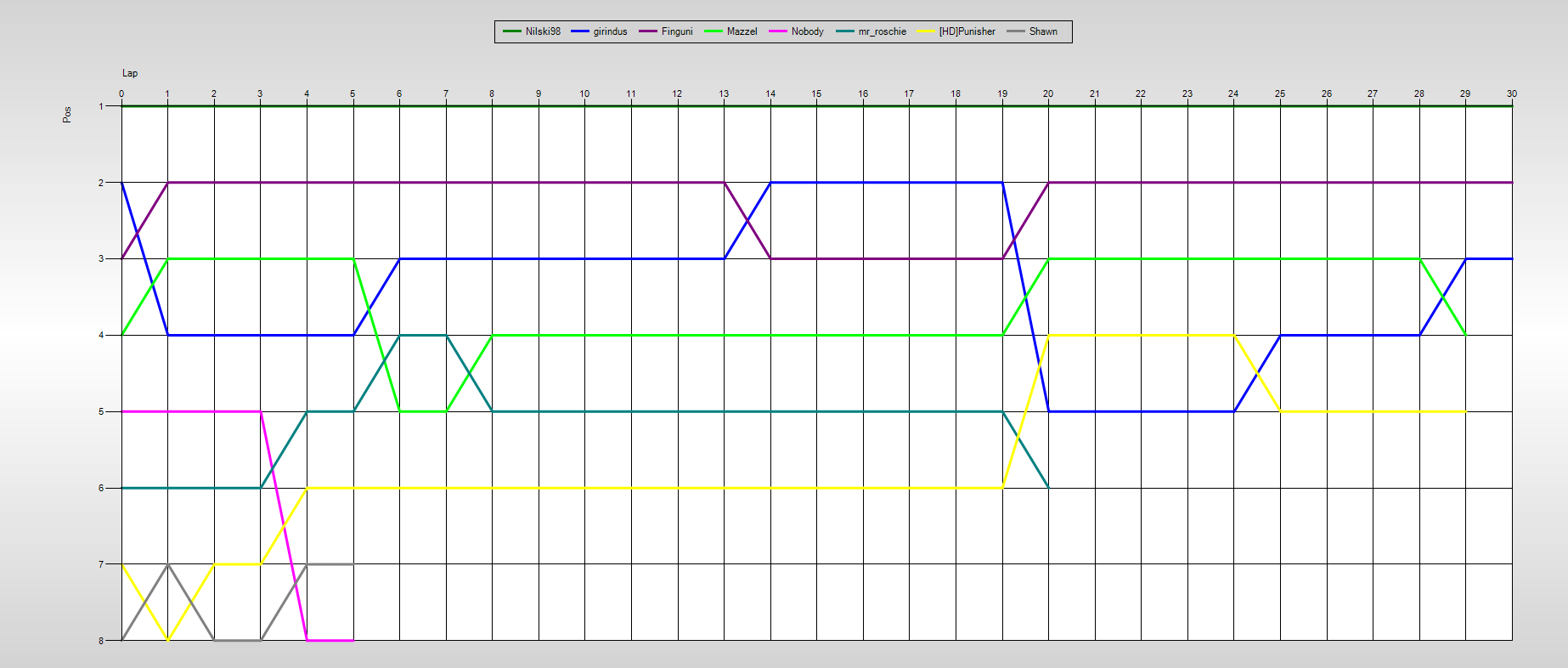
Task: Click the lap 25 axis number
Action: (x=1280, y=93)
